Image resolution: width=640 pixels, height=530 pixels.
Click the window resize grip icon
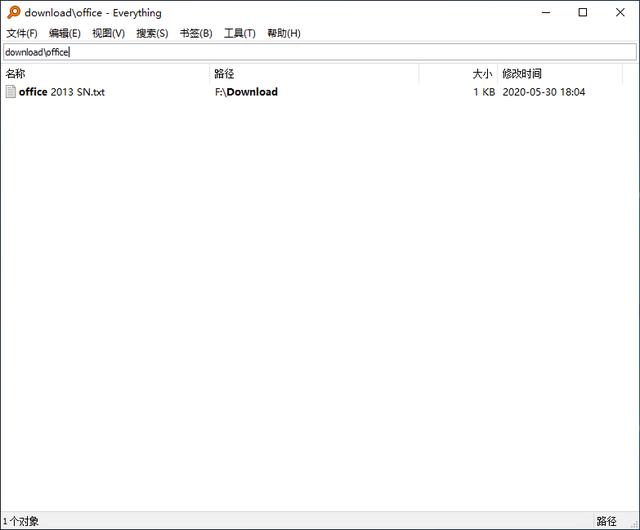634,524
